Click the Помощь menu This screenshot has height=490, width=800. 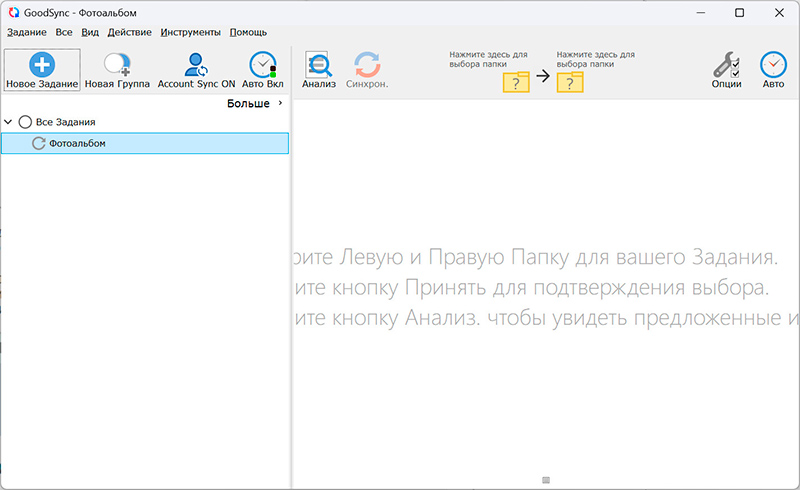[x=250, y=32]
